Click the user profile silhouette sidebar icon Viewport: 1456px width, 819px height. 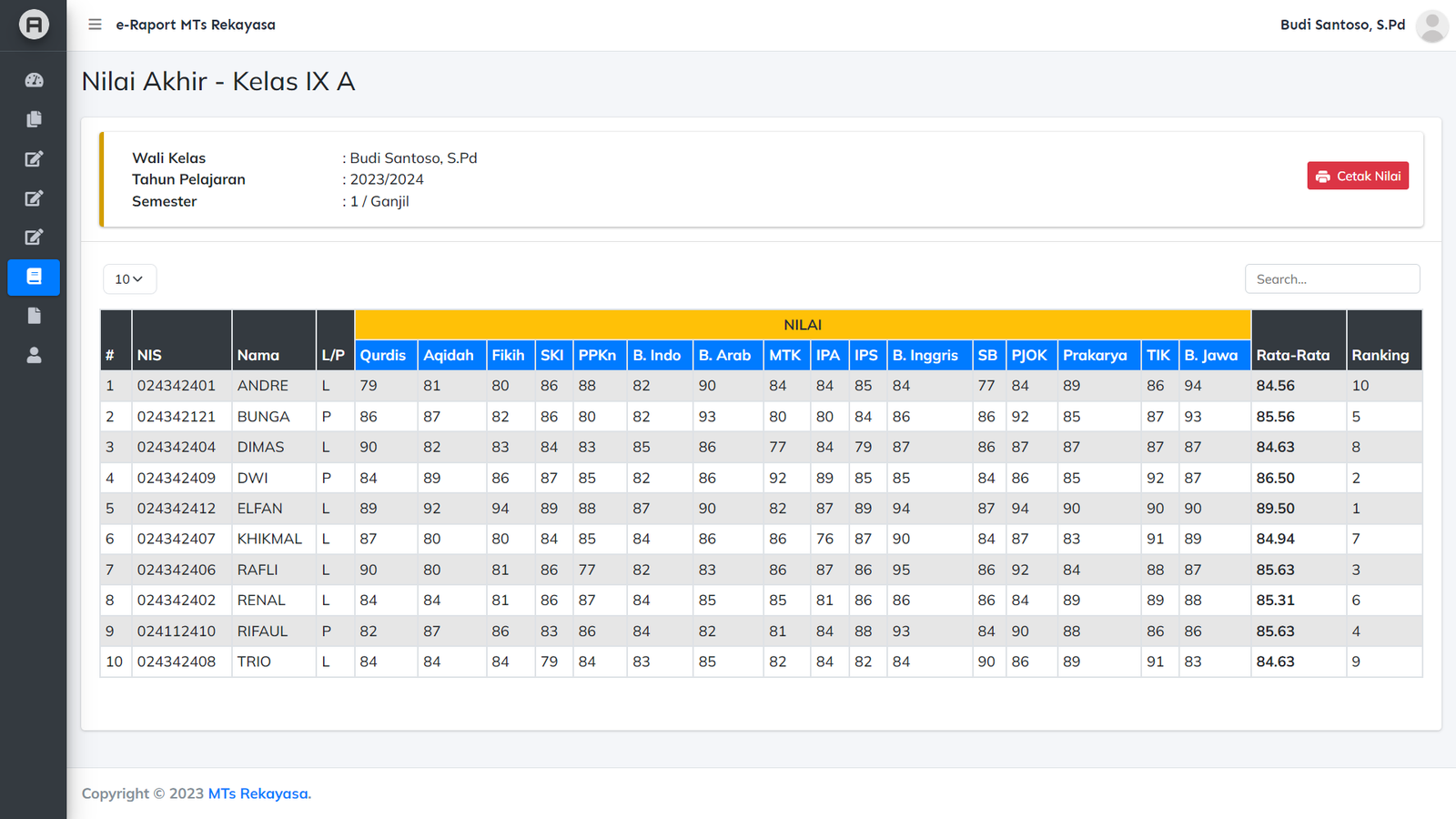[x=34, y=355]
